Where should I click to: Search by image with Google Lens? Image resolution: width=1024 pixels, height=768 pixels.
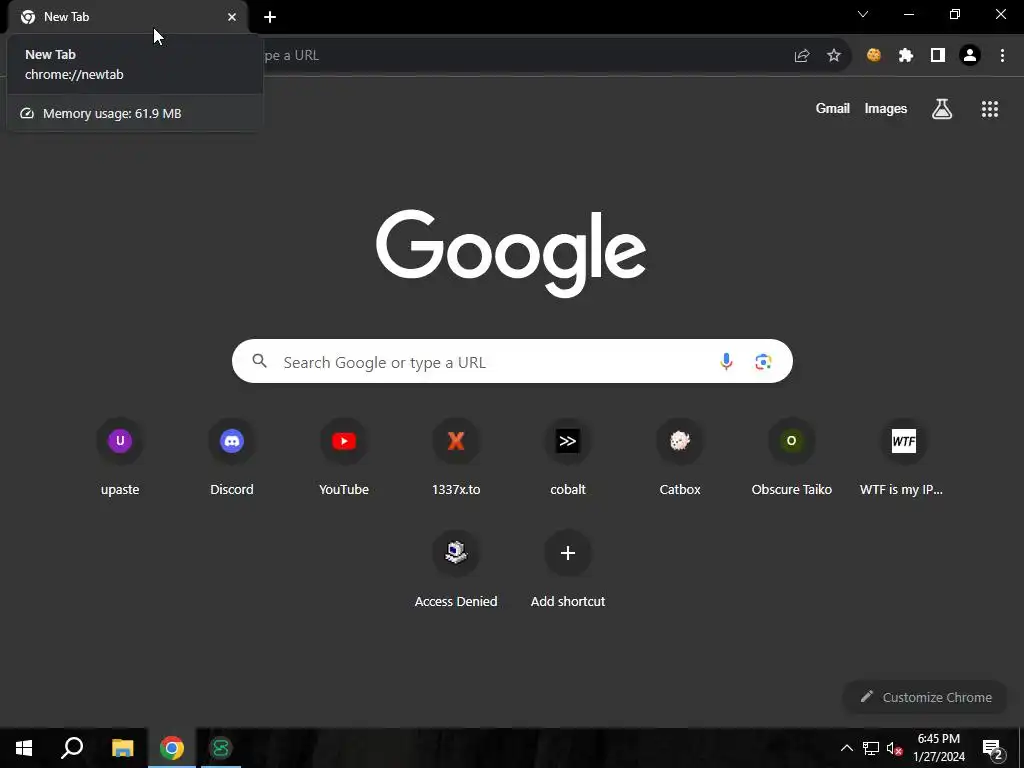click(763, 361)
